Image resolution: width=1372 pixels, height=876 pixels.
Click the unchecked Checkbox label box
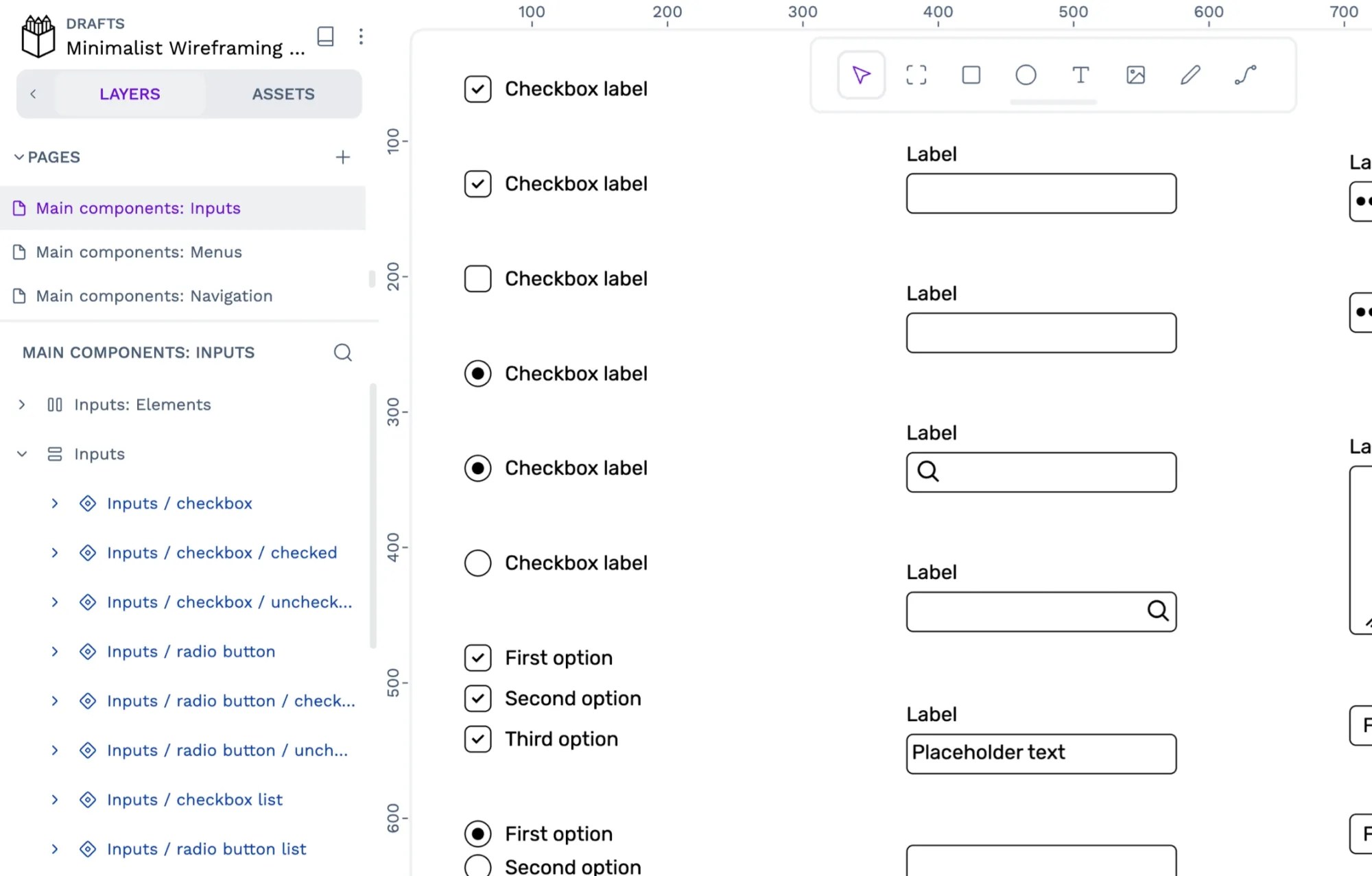477,279
